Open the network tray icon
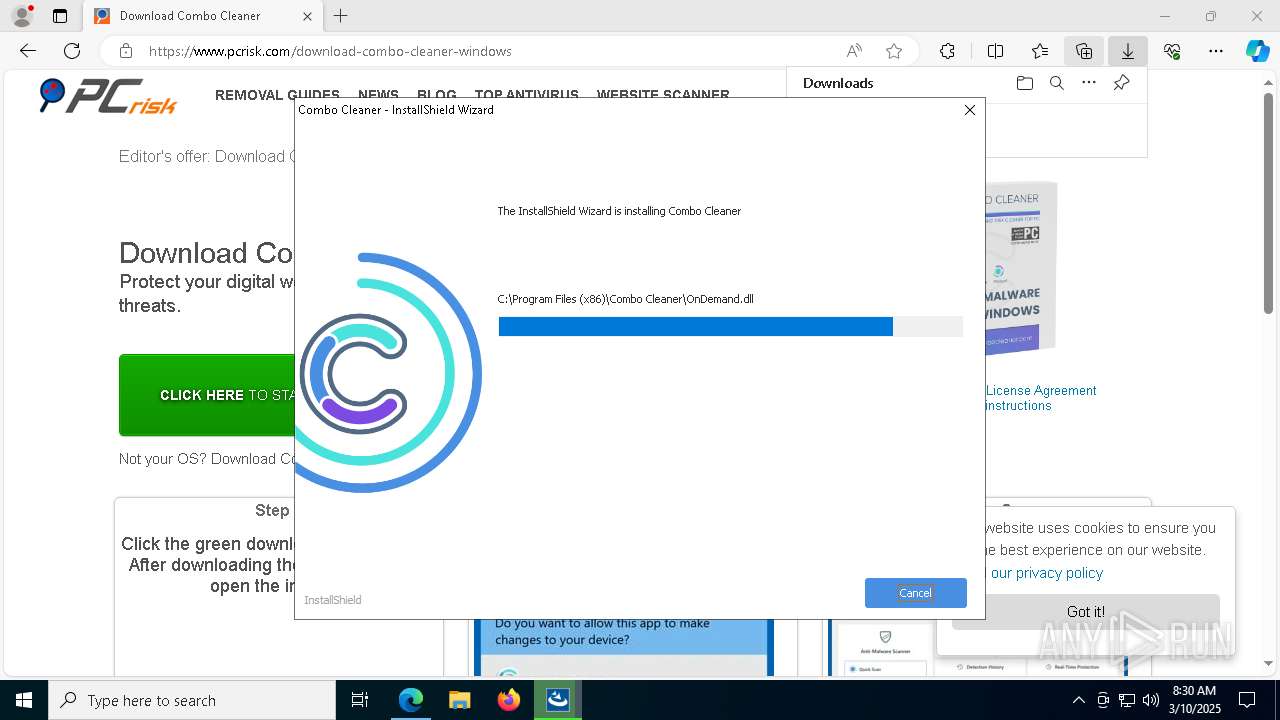Image resolution: width=1280 pixels, height=720 pixels. coord(1127,700)
